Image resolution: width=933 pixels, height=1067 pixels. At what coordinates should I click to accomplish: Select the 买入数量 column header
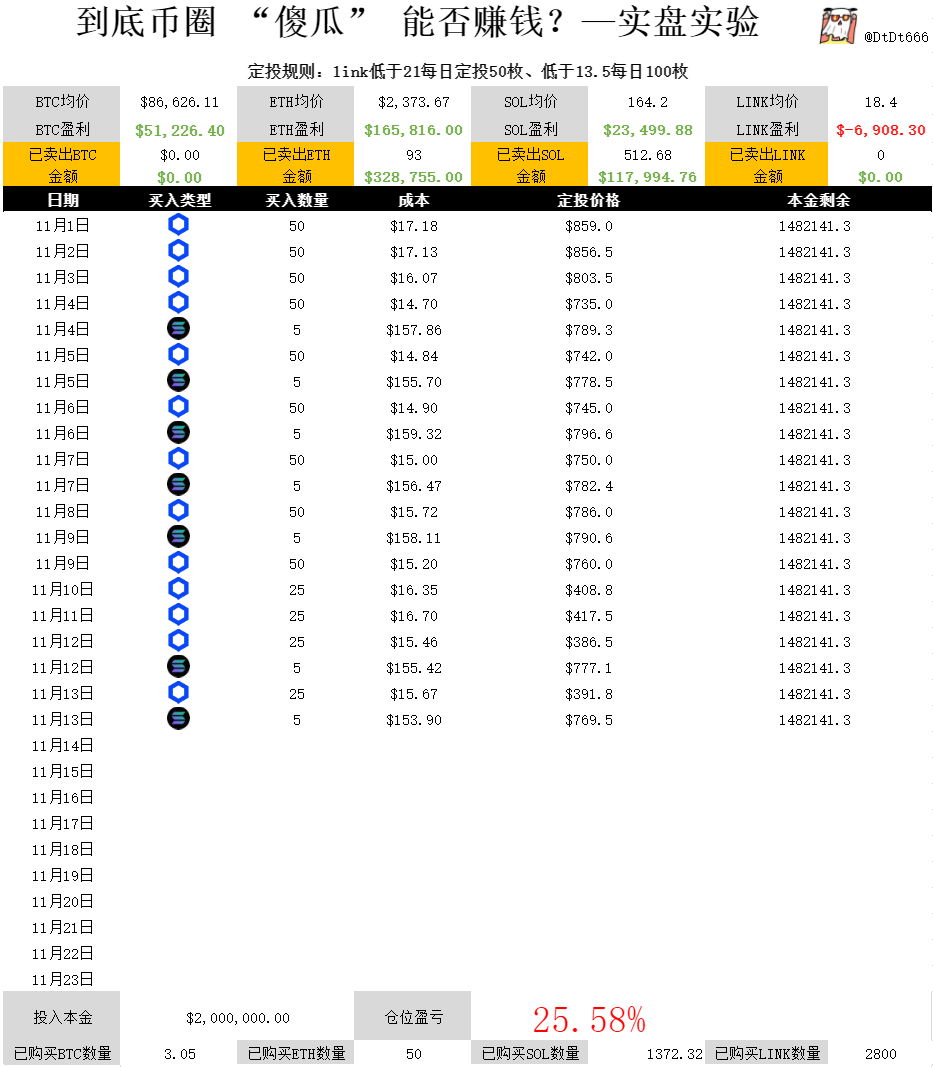(297, 200)
